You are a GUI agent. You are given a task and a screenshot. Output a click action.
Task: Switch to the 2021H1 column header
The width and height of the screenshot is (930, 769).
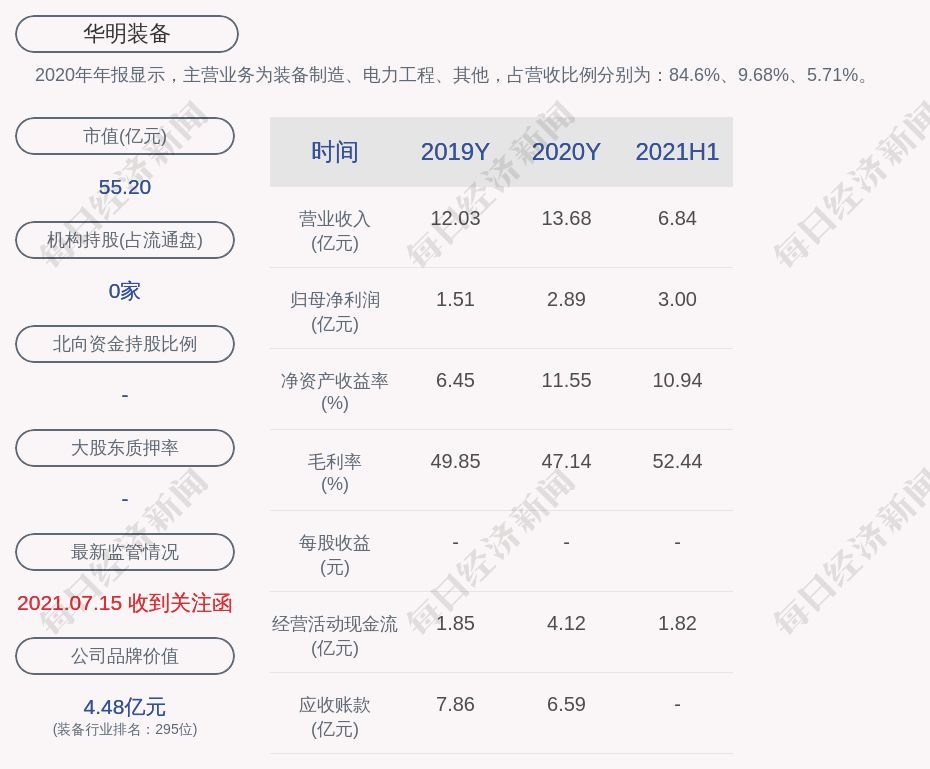(677, 152)
